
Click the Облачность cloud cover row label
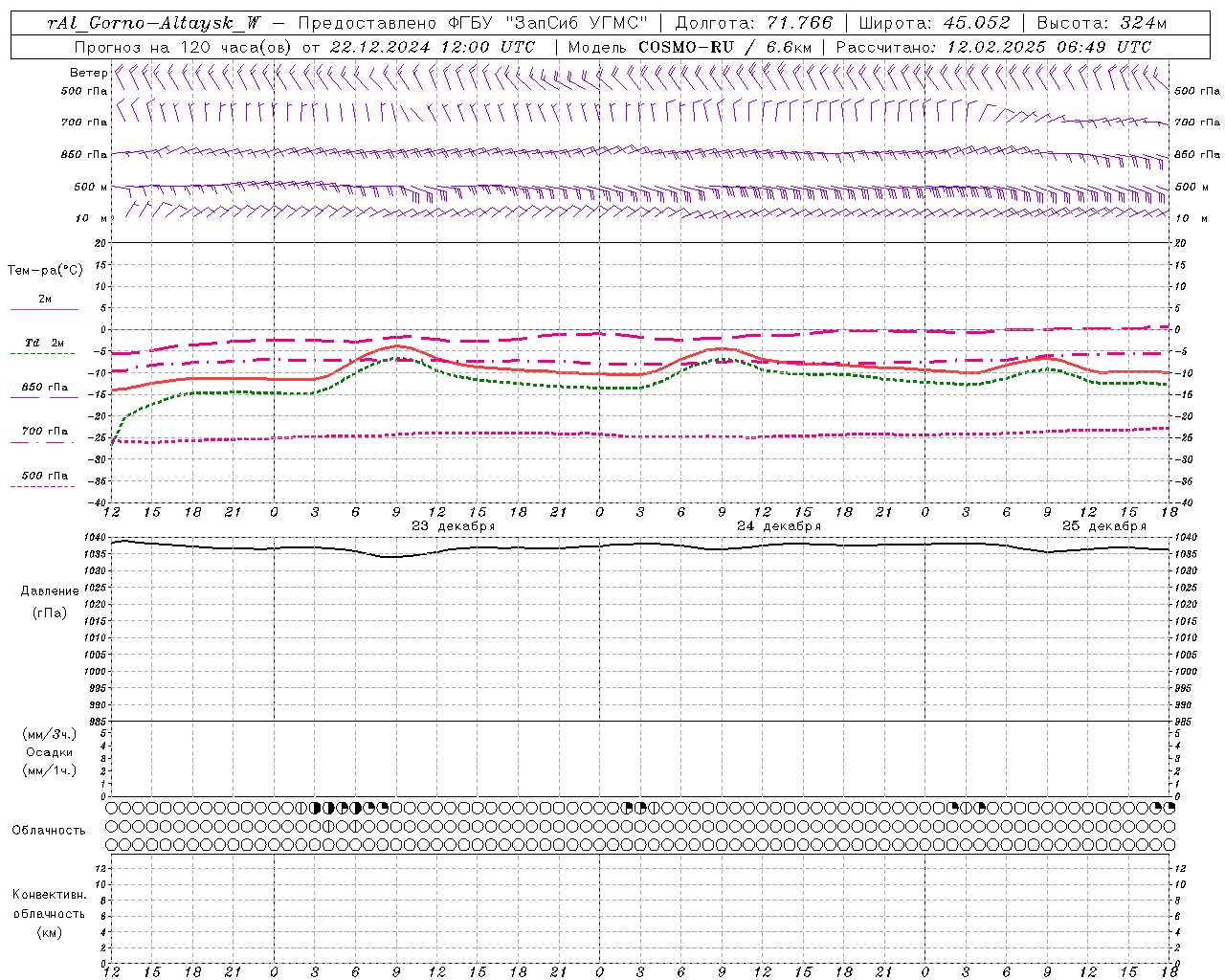[x=49, y=831]
